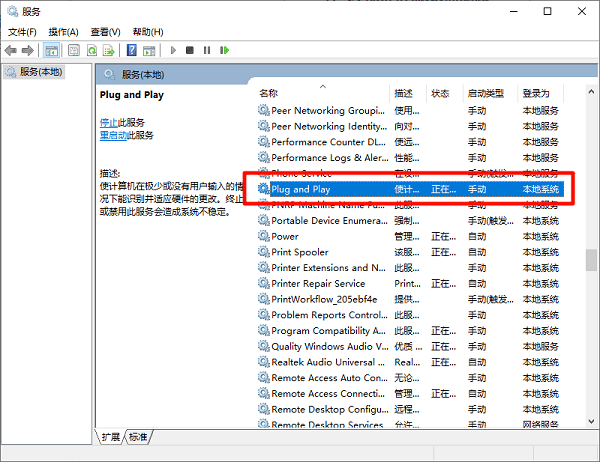Sort by the 登录为 column header

pyautogui.click(x=541, y=93)
